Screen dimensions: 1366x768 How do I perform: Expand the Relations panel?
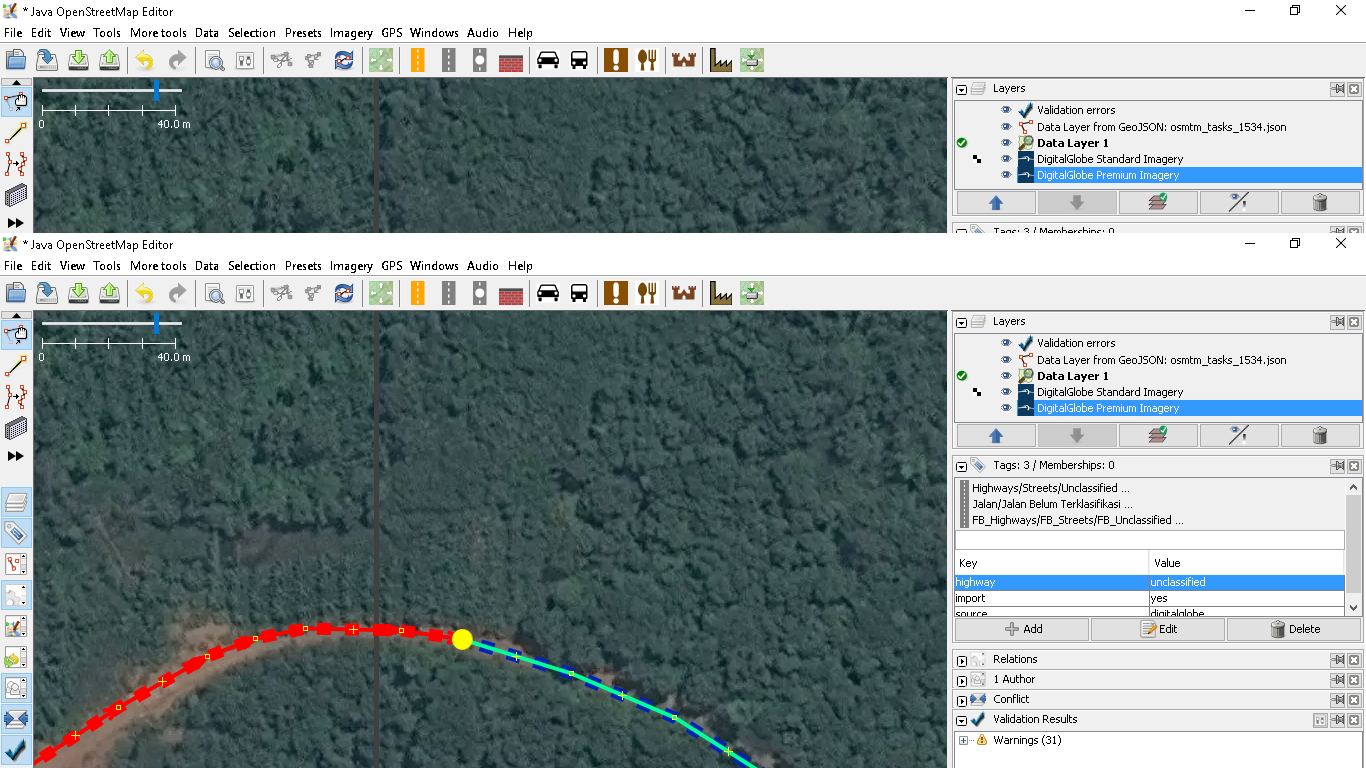click(x=962, y=660)
